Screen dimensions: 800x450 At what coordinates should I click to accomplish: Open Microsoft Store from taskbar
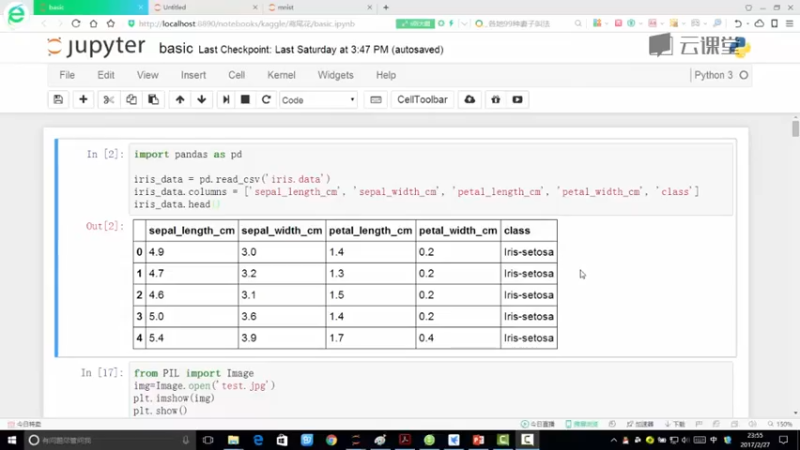282,440
